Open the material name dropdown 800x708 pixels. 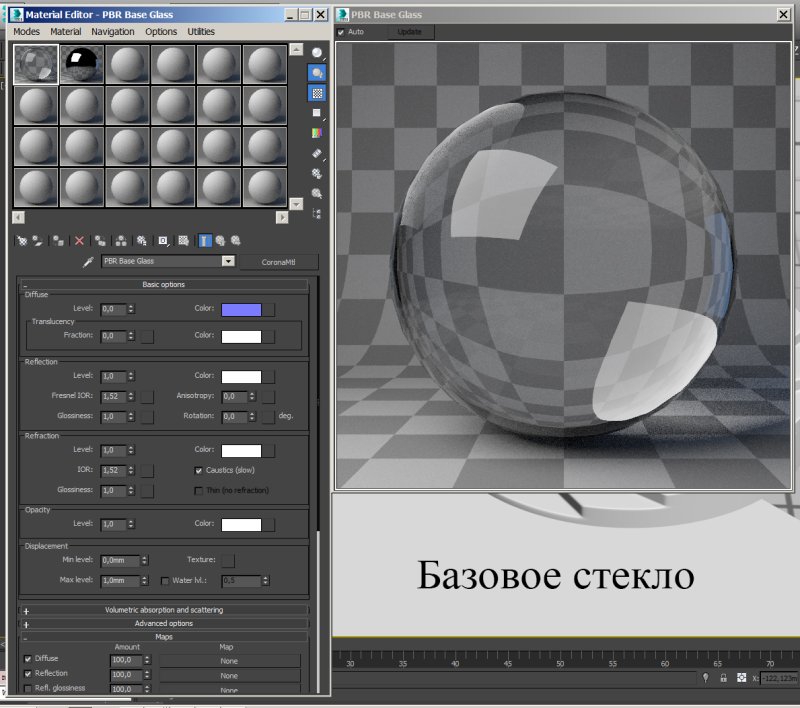point(228,261)
